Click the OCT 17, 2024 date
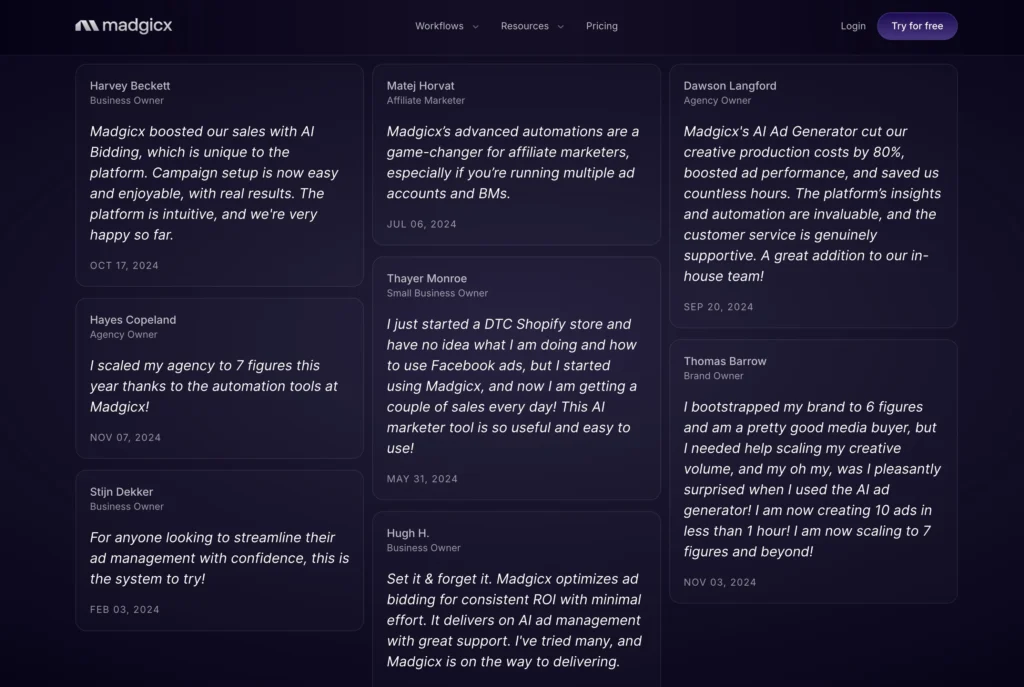The width and height of the screenshot is (1024, 687). click(124, 266)
